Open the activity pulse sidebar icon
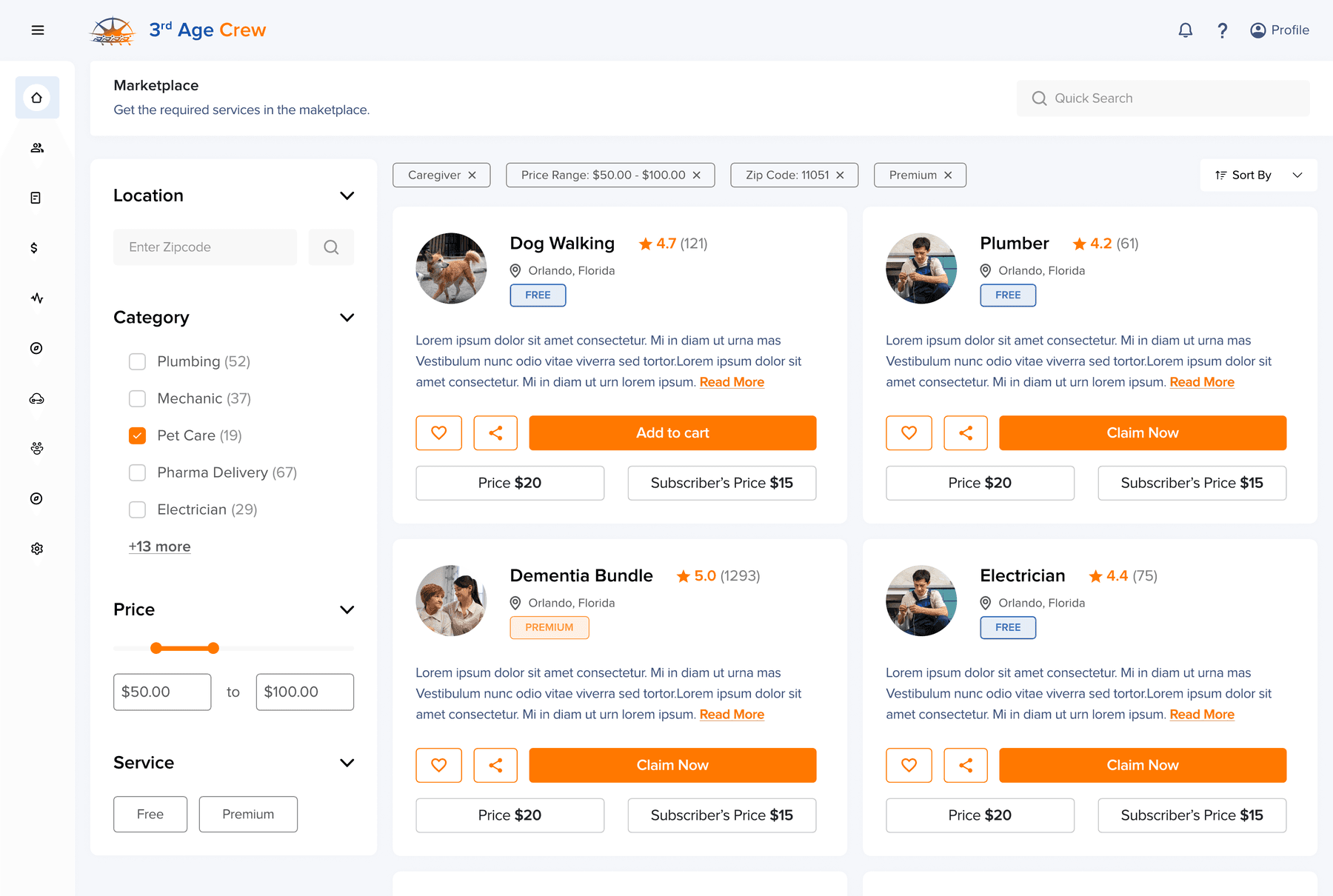 (x=37, y=298)
